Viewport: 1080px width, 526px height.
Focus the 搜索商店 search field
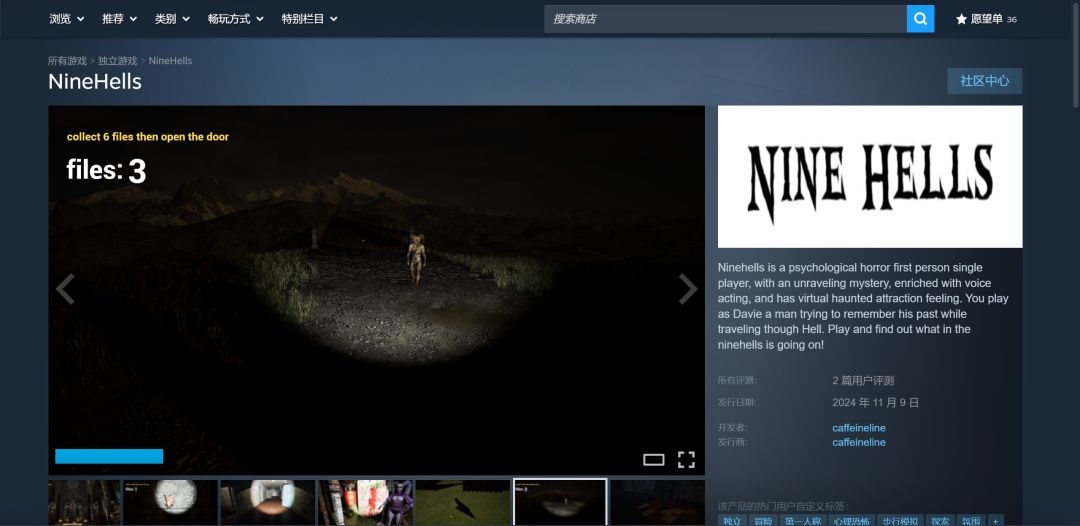click(x=725, y=19)
